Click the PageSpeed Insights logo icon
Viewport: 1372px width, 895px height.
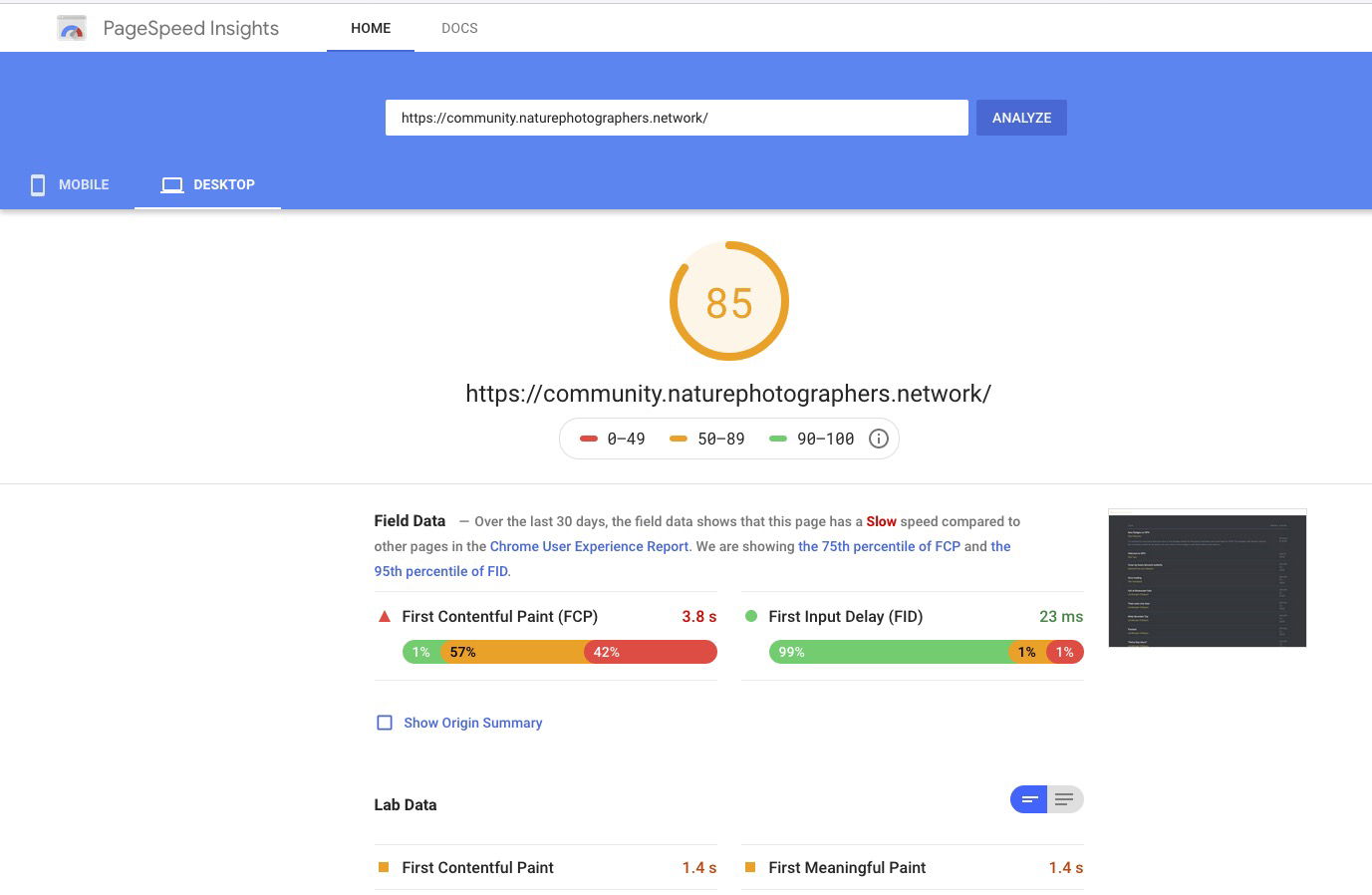point(72,28)
